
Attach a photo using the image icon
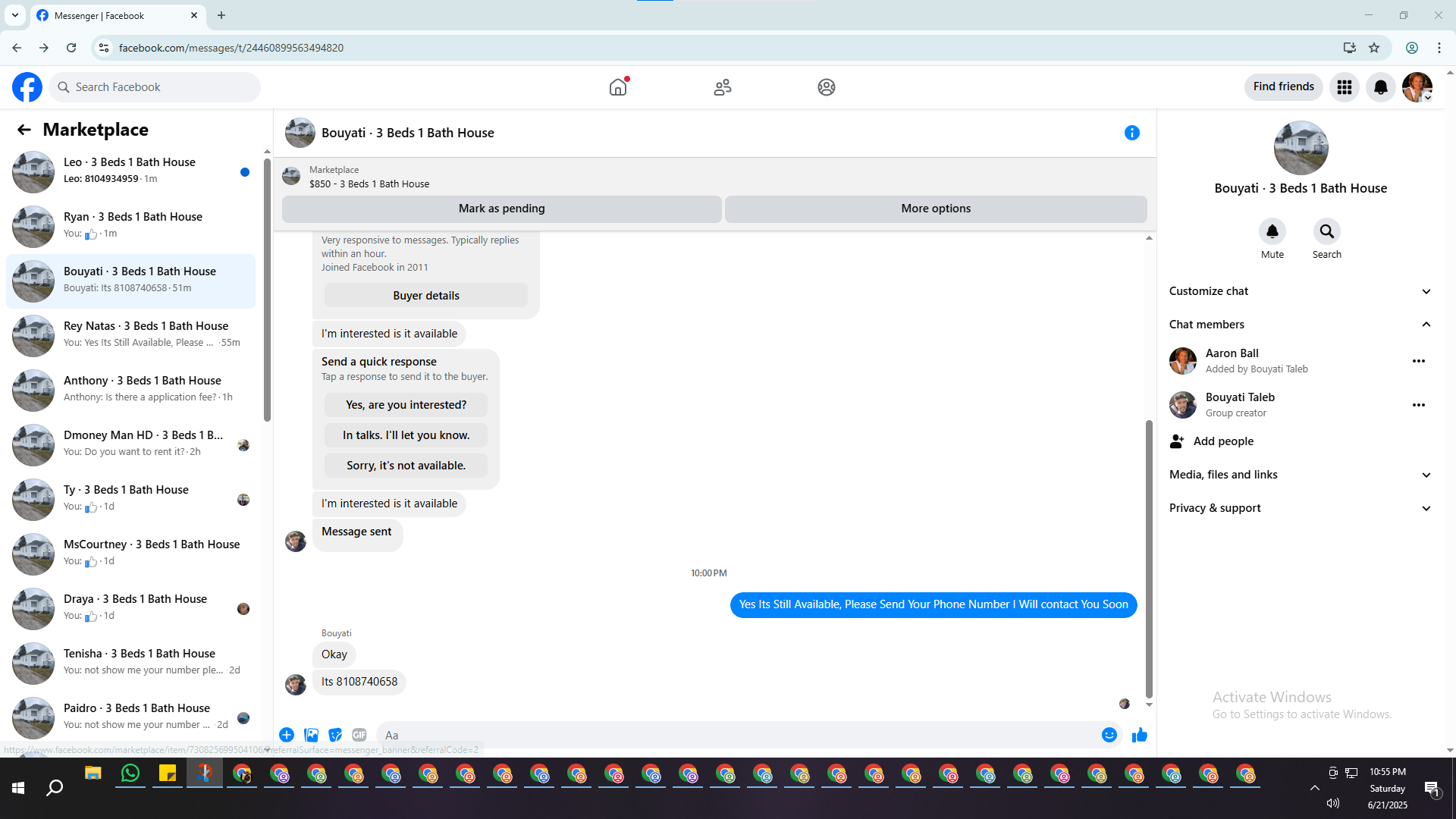coord(311,735)
